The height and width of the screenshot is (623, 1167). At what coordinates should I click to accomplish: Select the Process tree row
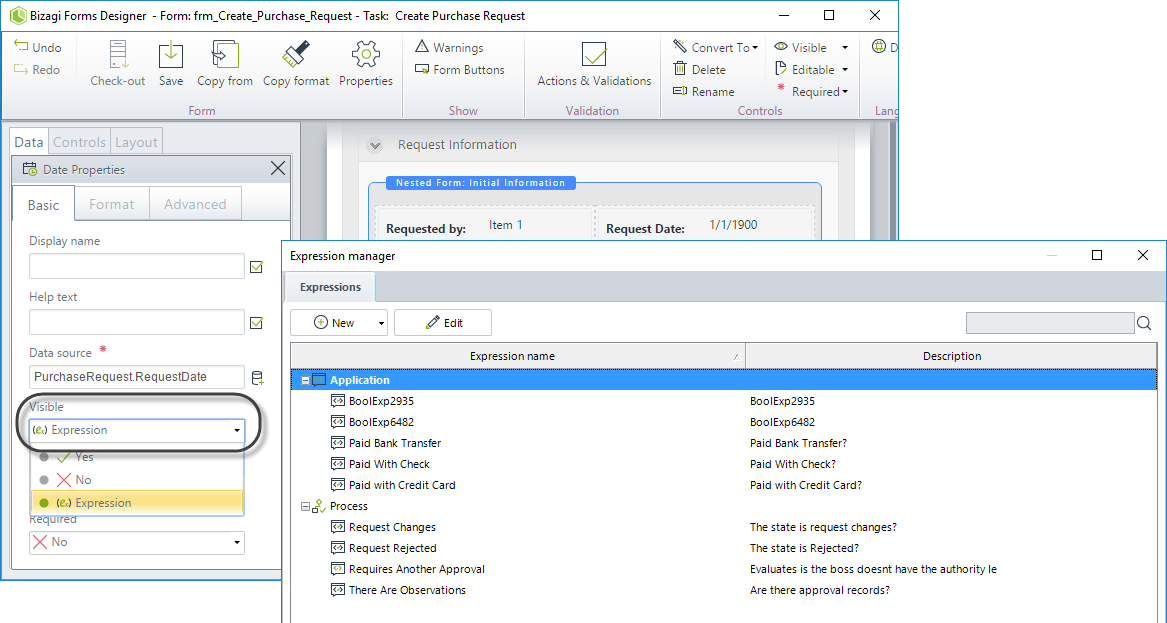pyautogui.click(x=348, y=506)
